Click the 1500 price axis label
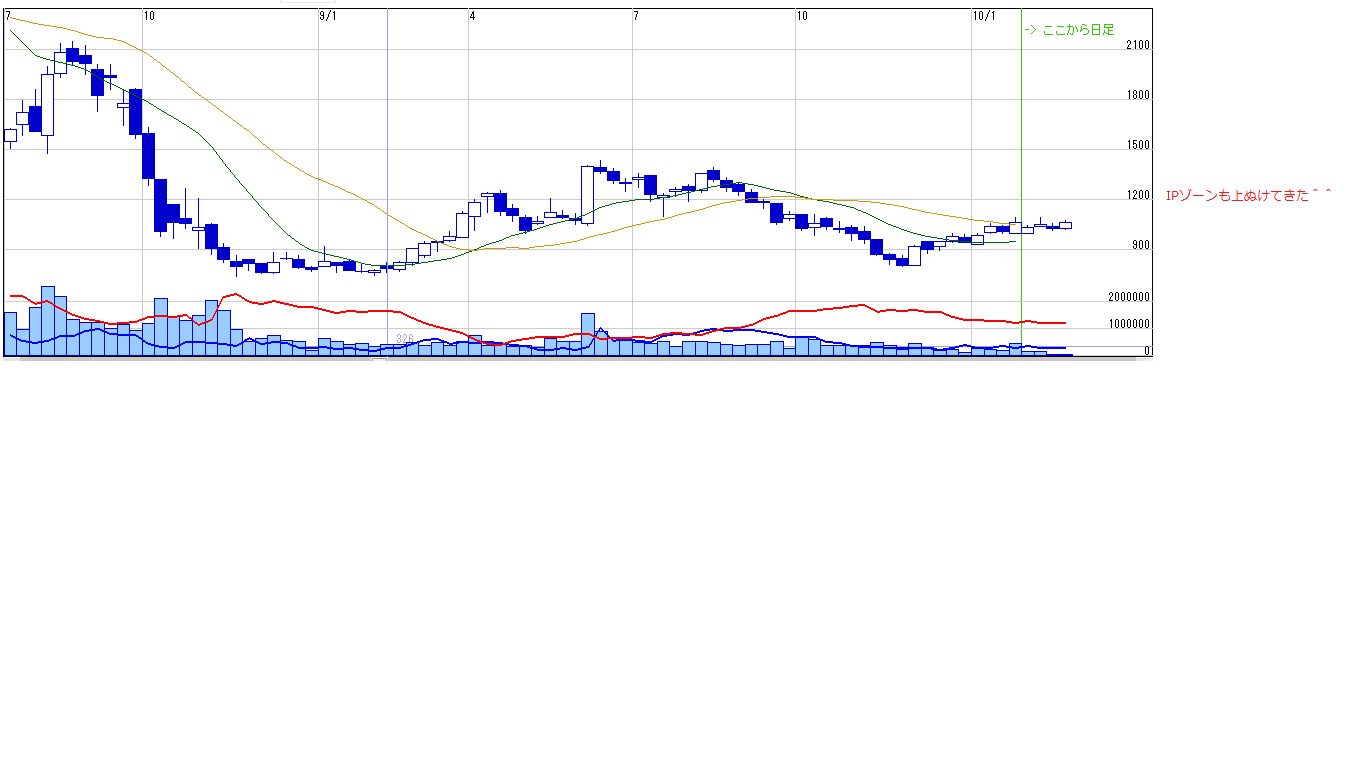The image size is (1366, 768). point(1137,146)
